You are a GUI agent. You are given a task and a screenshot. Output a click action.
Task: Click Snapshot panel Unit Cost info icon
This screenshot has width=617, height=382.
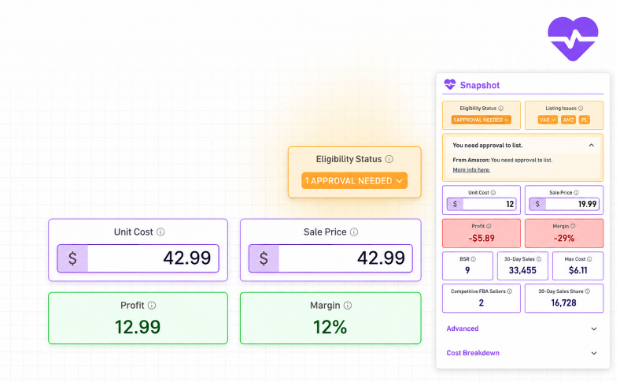coord(493,193)
